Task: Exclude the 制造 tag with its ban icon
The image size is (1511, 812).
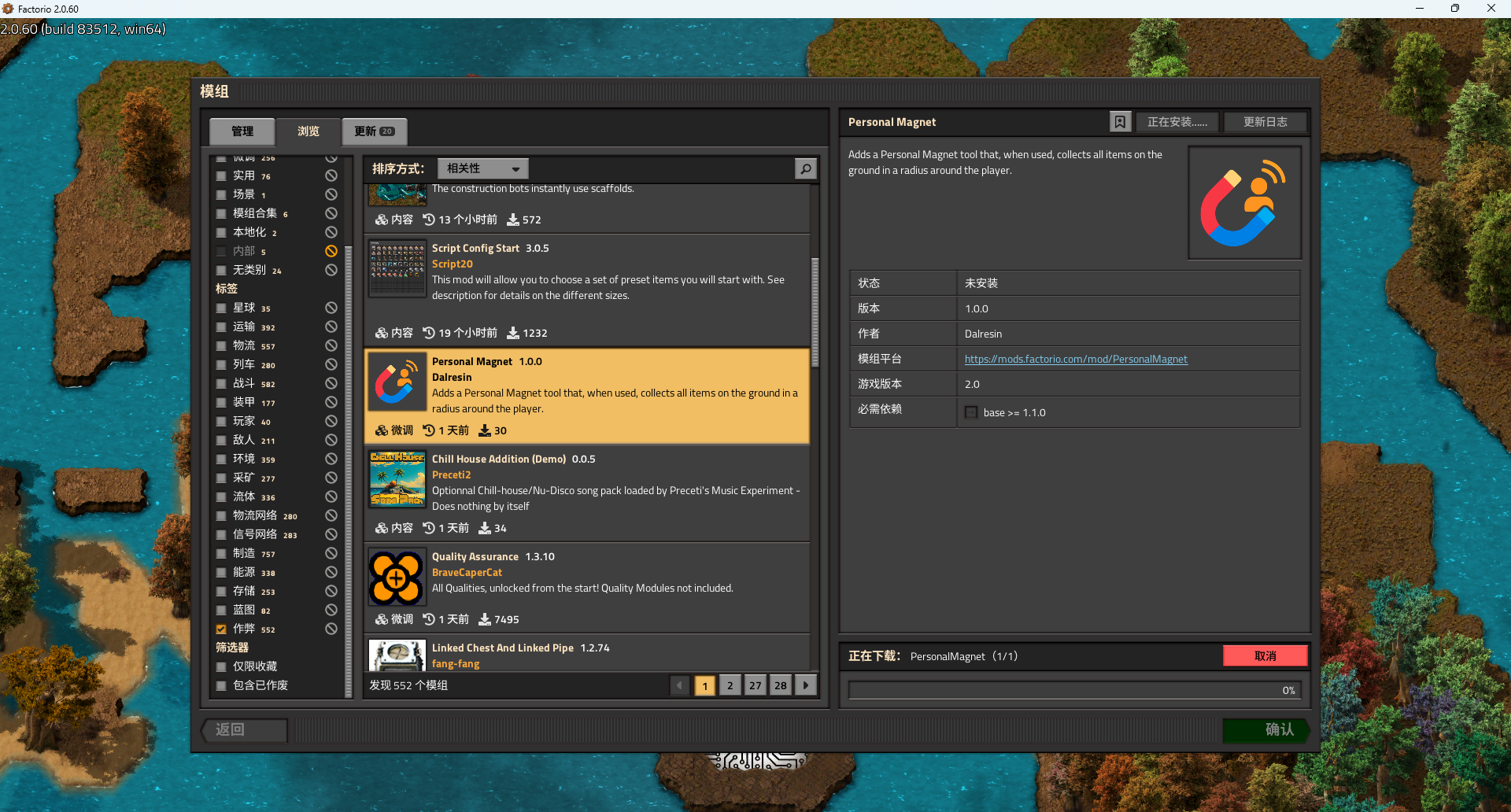Action: 331,553
